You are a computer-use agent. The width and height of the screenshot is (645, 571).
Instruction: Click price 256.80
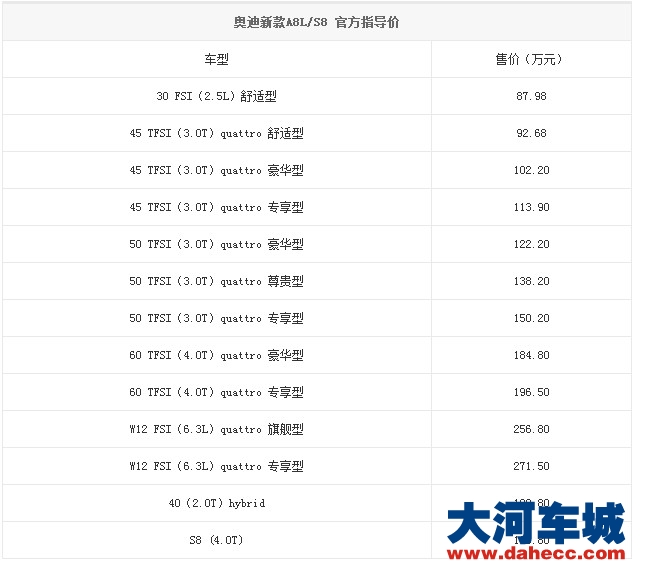pyautogui.click(x=531, y=429)
